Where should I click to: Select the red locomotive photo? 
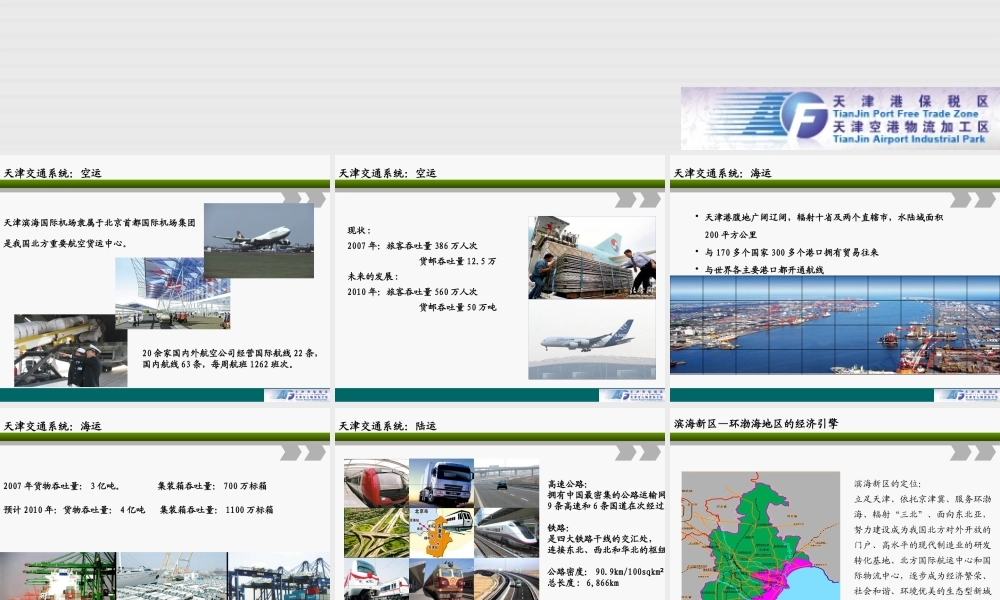pos(441,579)
